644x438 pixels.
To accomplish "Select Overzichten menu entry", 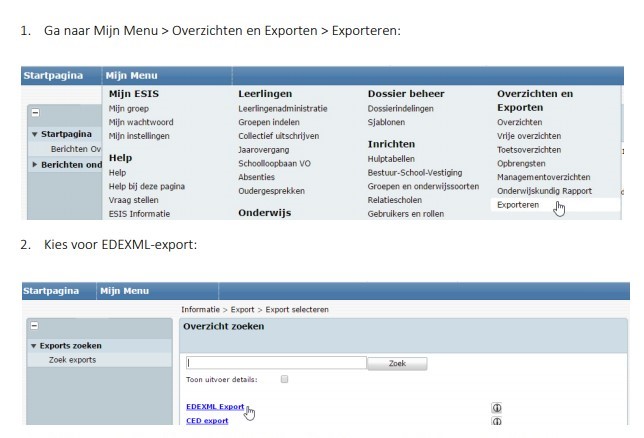I will pyautogui.click(x=520, y=122).
